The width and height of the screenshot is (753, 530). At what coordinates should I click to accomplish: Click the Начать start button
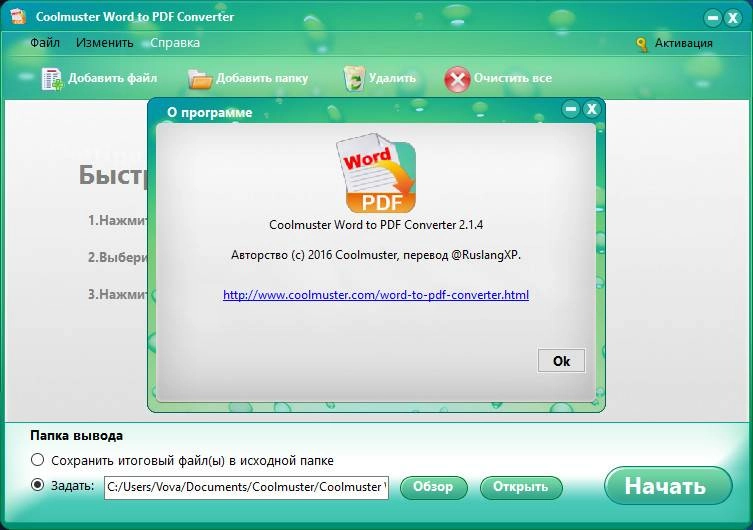pyautogui.click(x=668, y=485)
